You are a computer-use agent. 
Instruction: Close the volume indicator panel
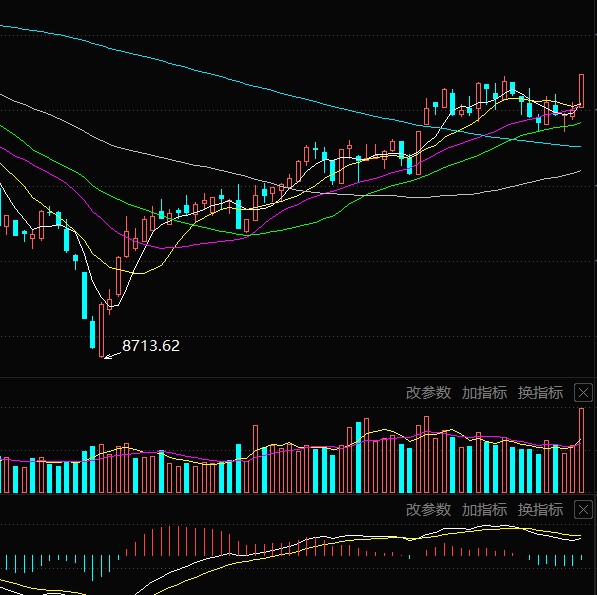583,392
